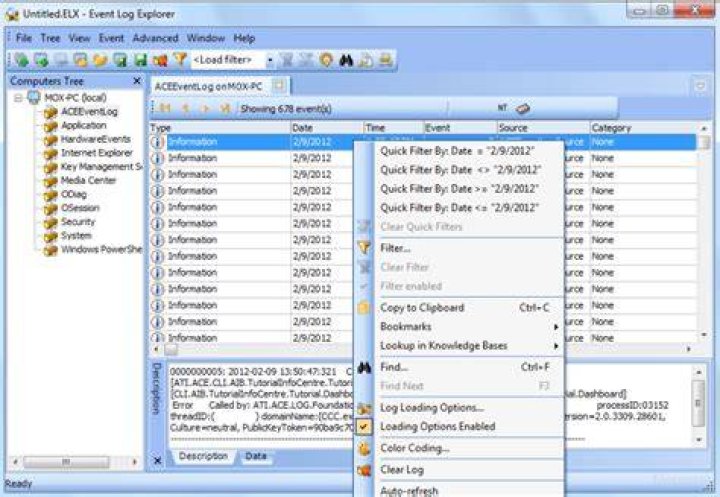
Task: Close the Computers Tree panel
Action: [137, 81]
